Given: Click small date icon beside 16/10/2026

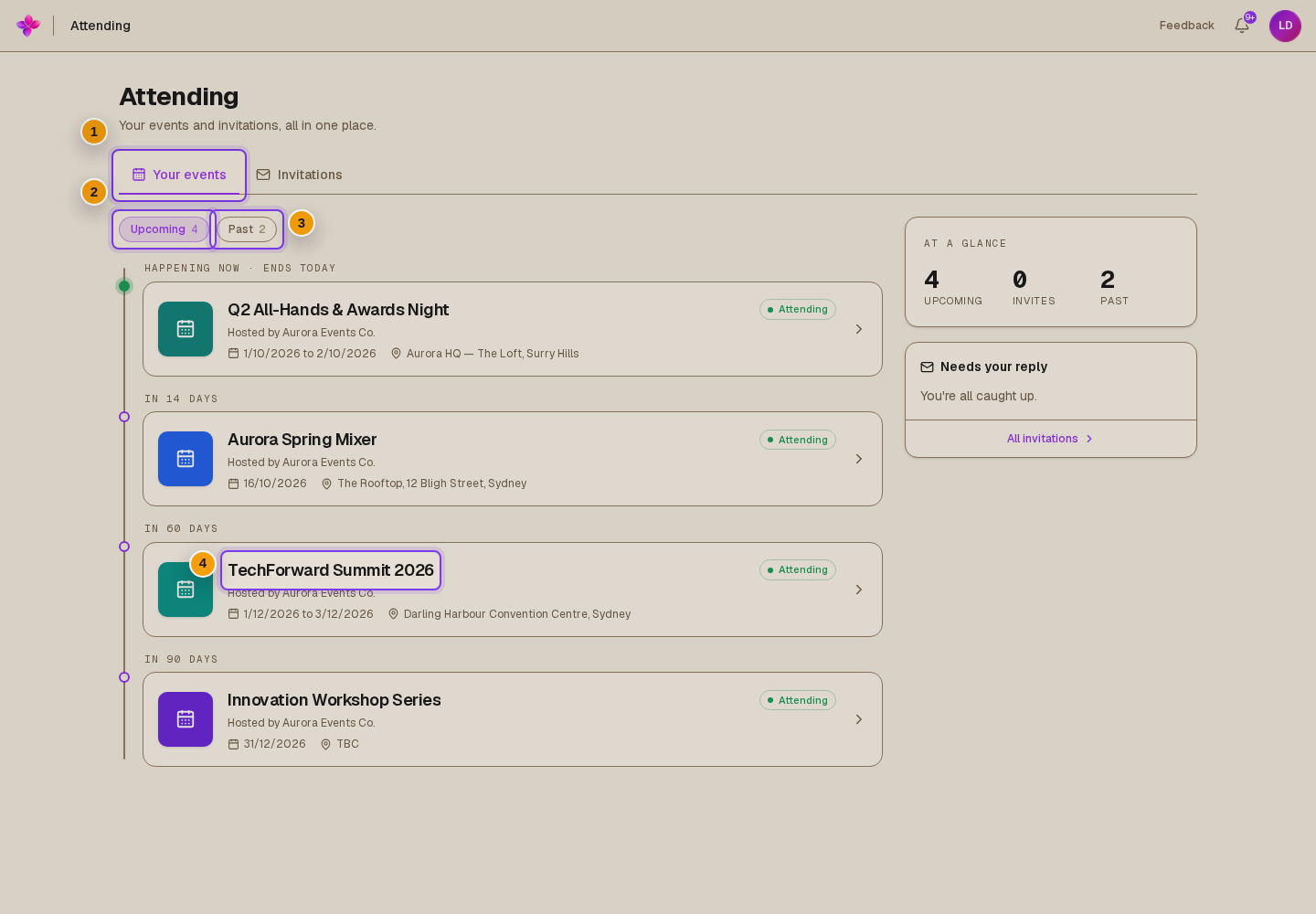Looking at the screenshot, I should [233, 484].
